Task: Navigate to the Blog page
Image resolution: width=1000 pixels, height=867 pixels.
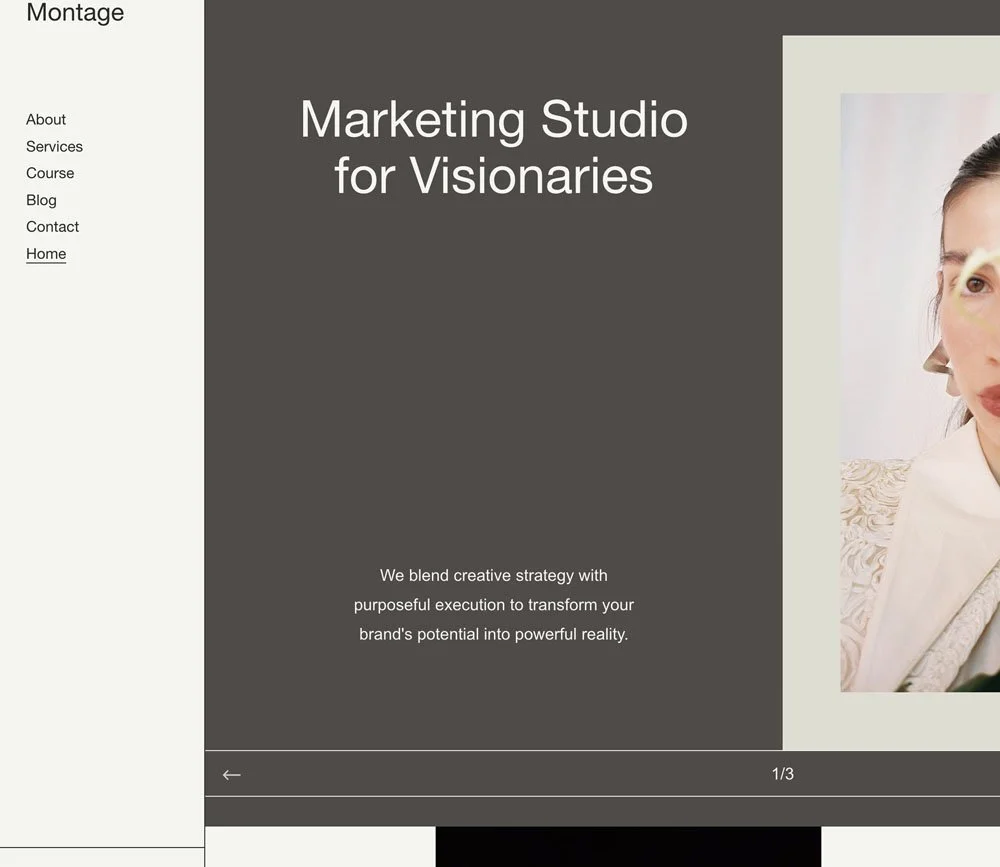Action: coord(41,200)
